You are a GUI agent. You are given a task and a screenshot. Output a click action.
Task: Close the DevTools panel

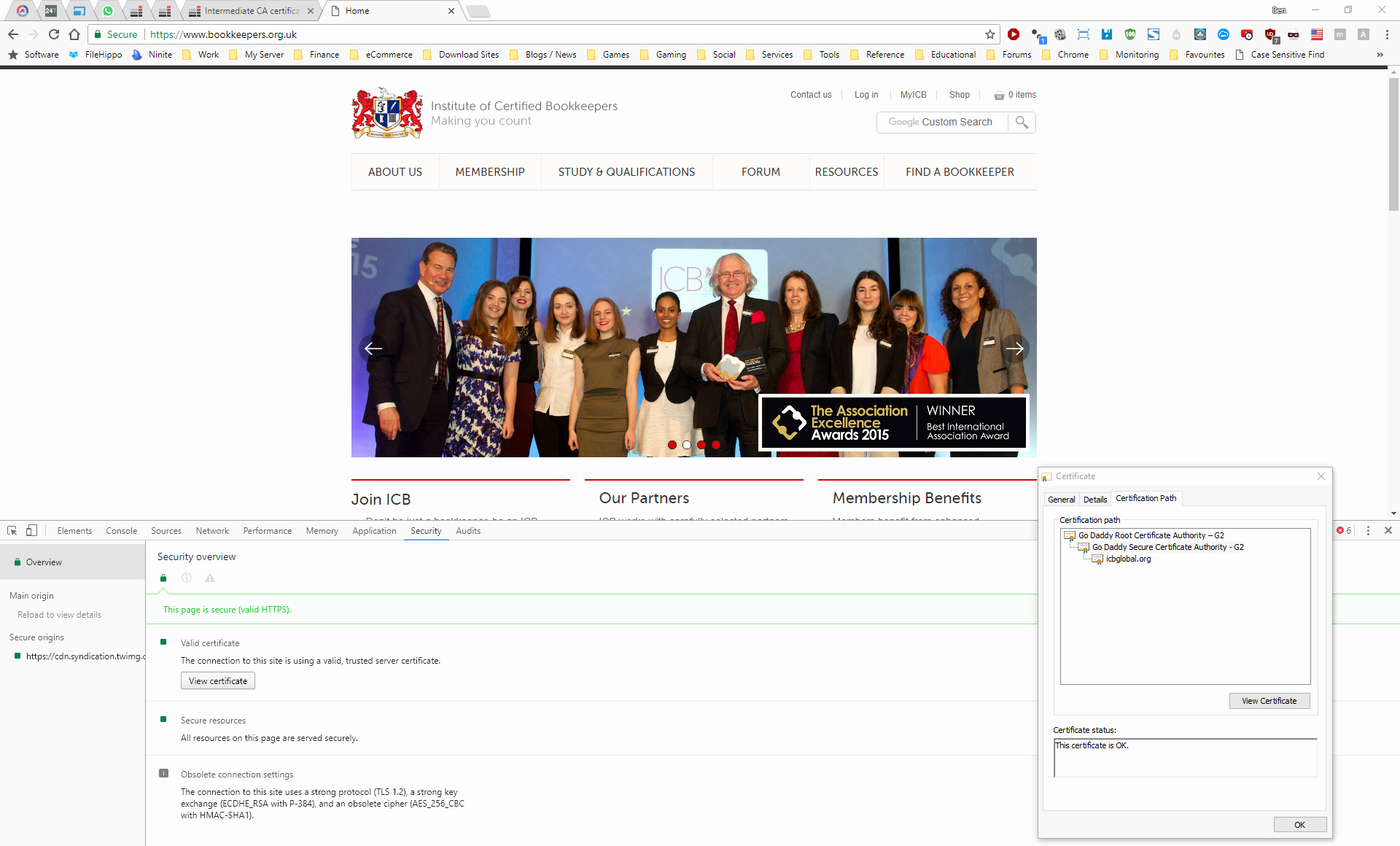(1388, 531)
